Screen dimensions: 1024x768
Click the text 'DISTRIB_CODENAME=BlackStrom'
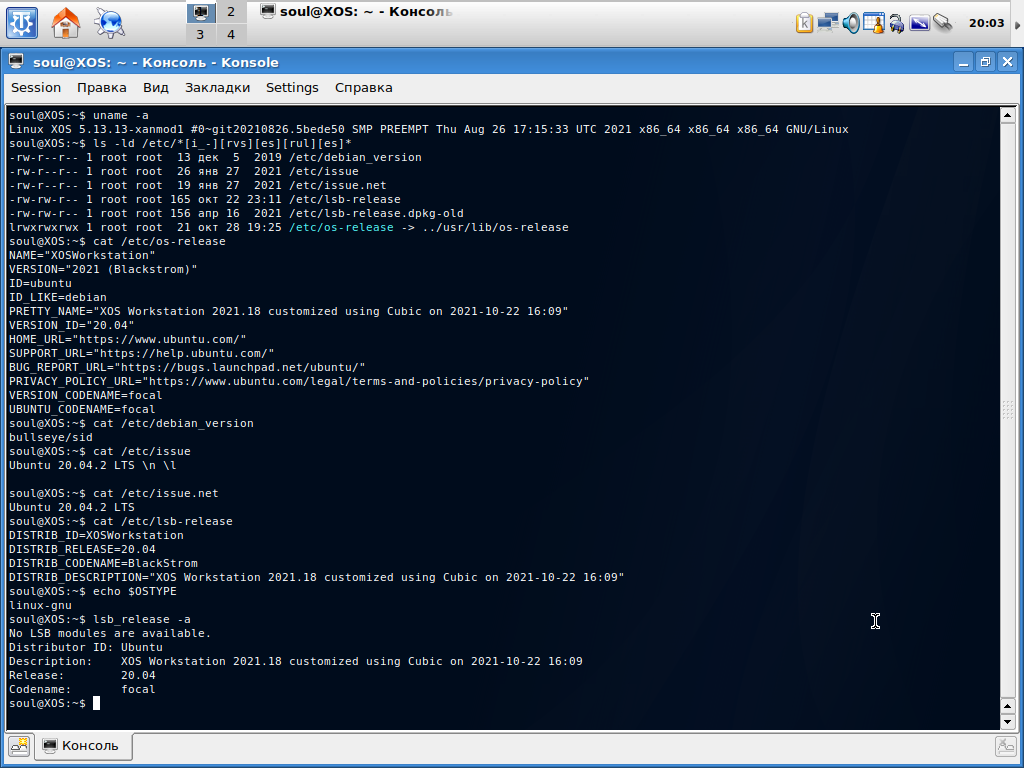pos(103,563)
